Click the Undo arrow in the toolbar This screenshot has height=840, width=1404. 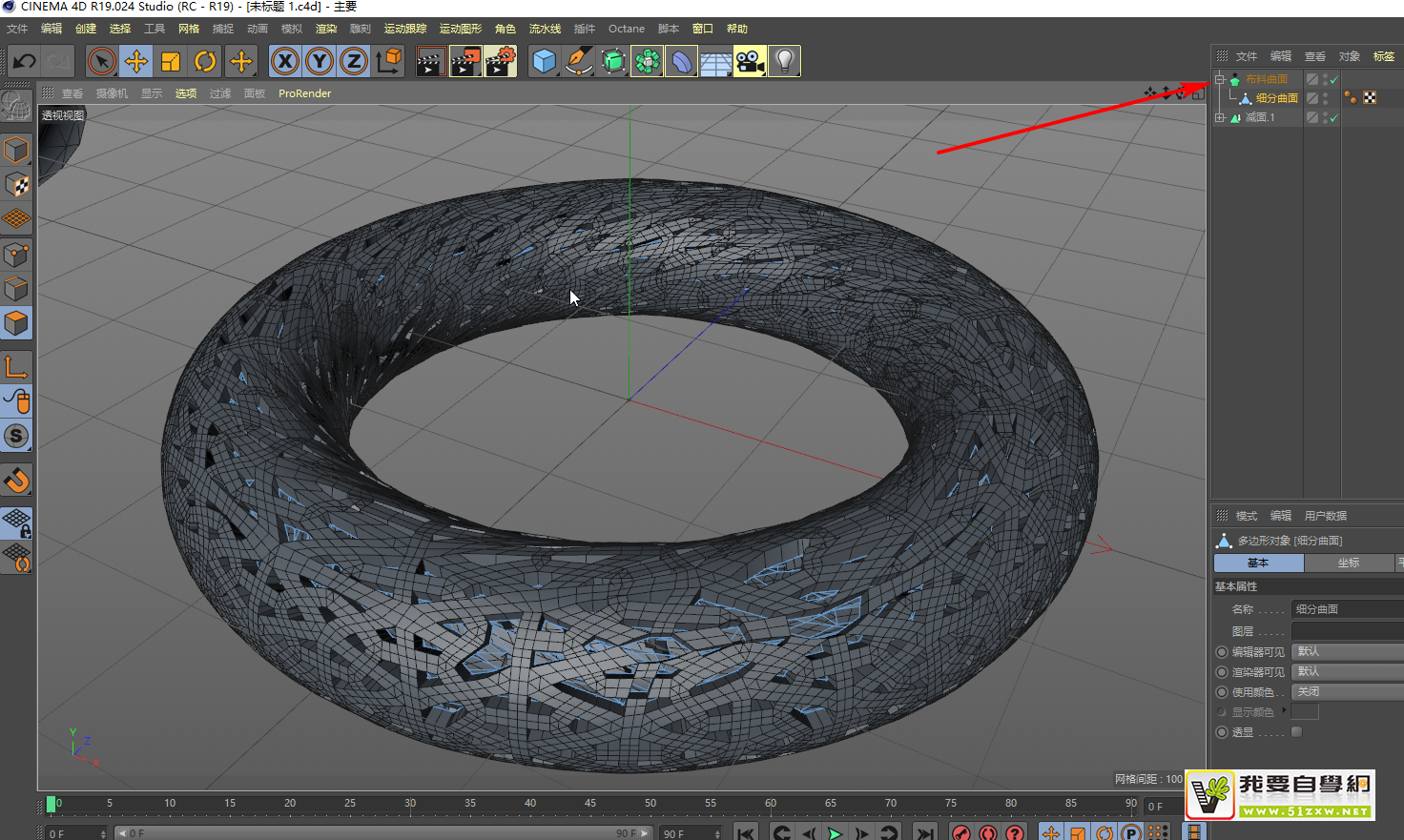click(x=25, y=62)
